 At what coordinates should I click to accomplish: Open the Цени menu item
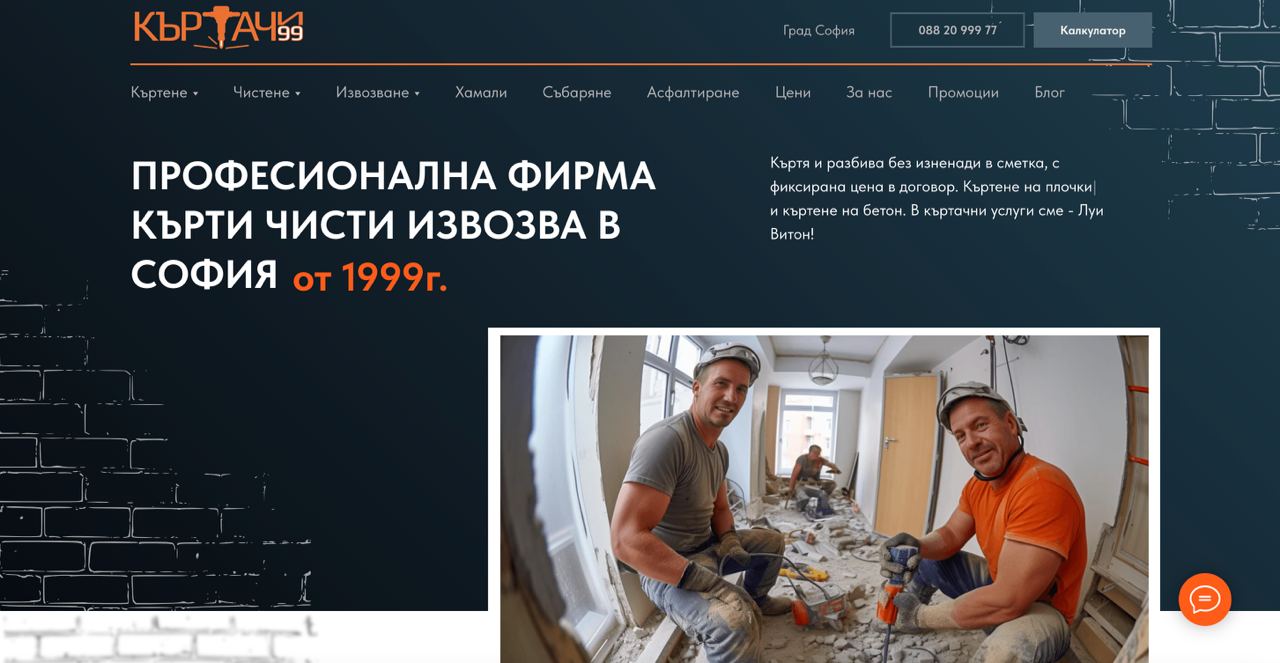793,92
